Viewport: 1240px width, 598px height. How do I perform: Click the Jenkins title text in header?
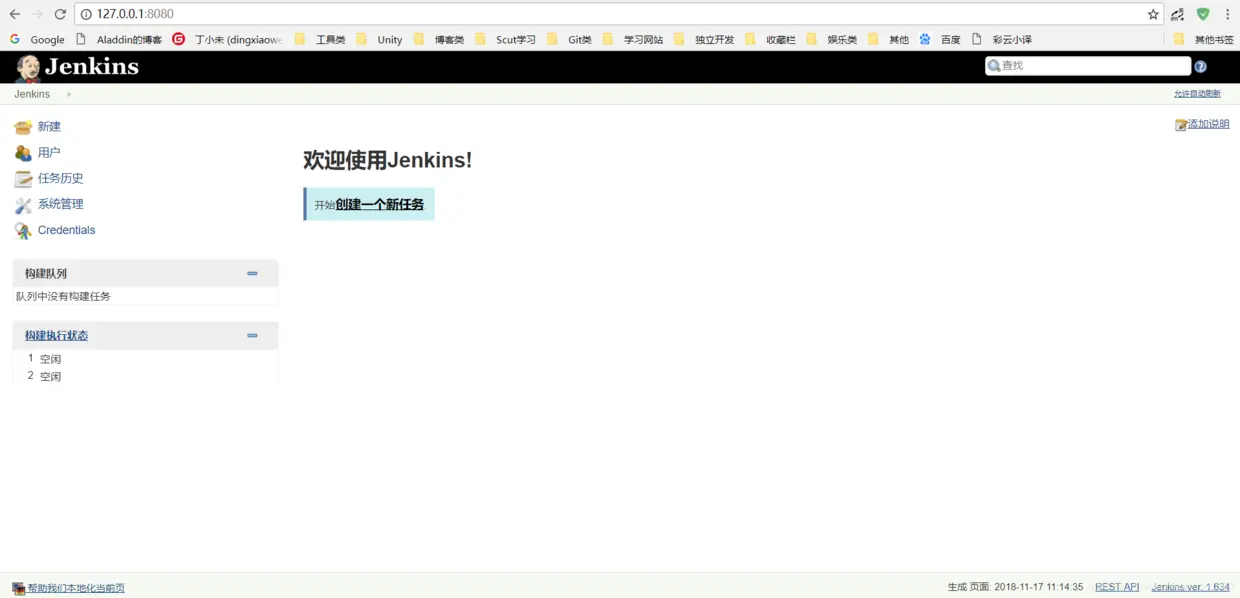point(92,67)
